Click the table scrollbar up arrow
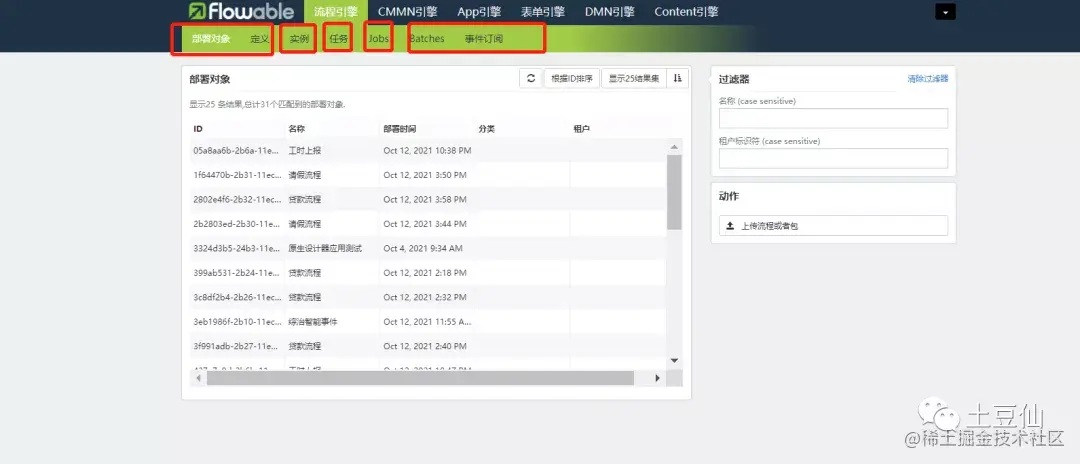 pos(674,147)
